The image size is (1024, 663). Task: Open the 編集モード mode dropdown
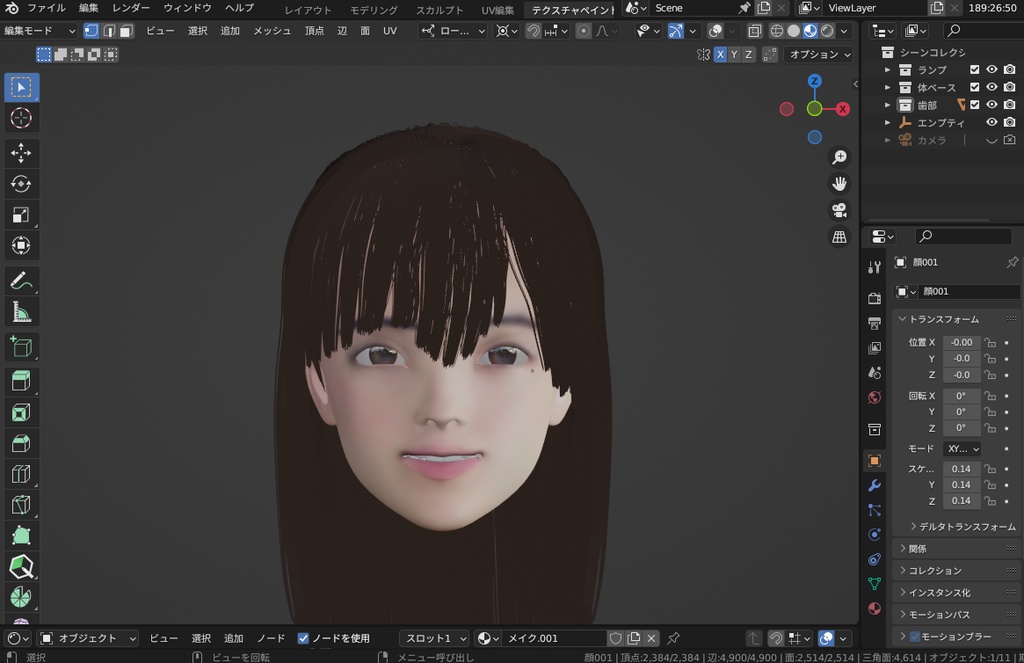click(40, 31)
